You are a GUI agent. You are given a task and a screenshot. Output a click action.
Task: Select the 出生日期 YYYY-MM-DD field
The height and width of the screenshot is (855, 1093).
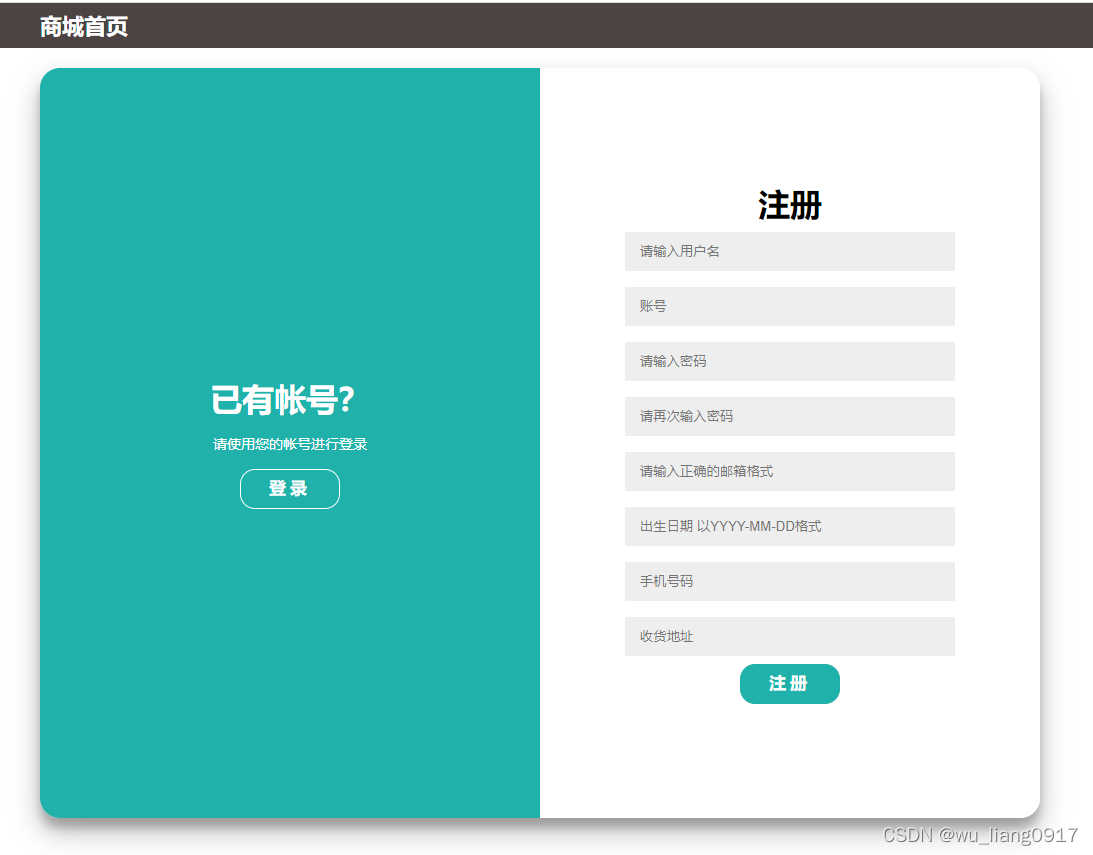[x=790, y=526]
